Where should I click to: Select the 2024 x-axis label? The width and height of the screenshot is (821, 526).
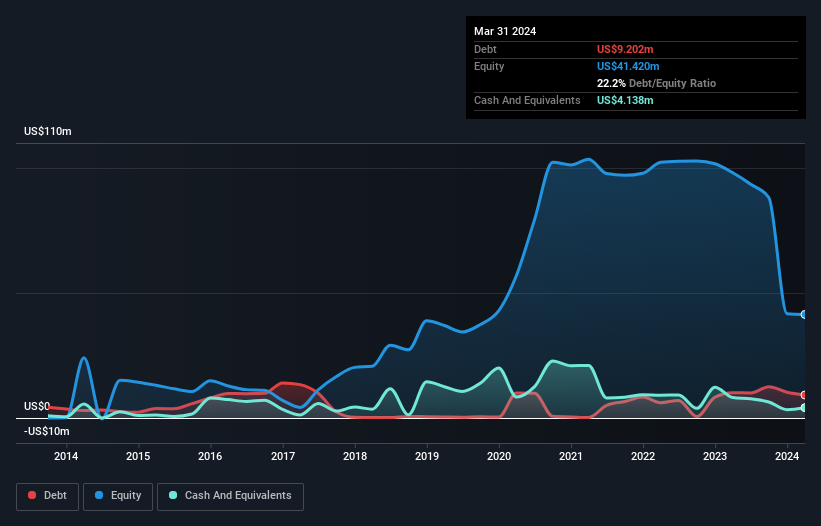[x=787, y=456]
